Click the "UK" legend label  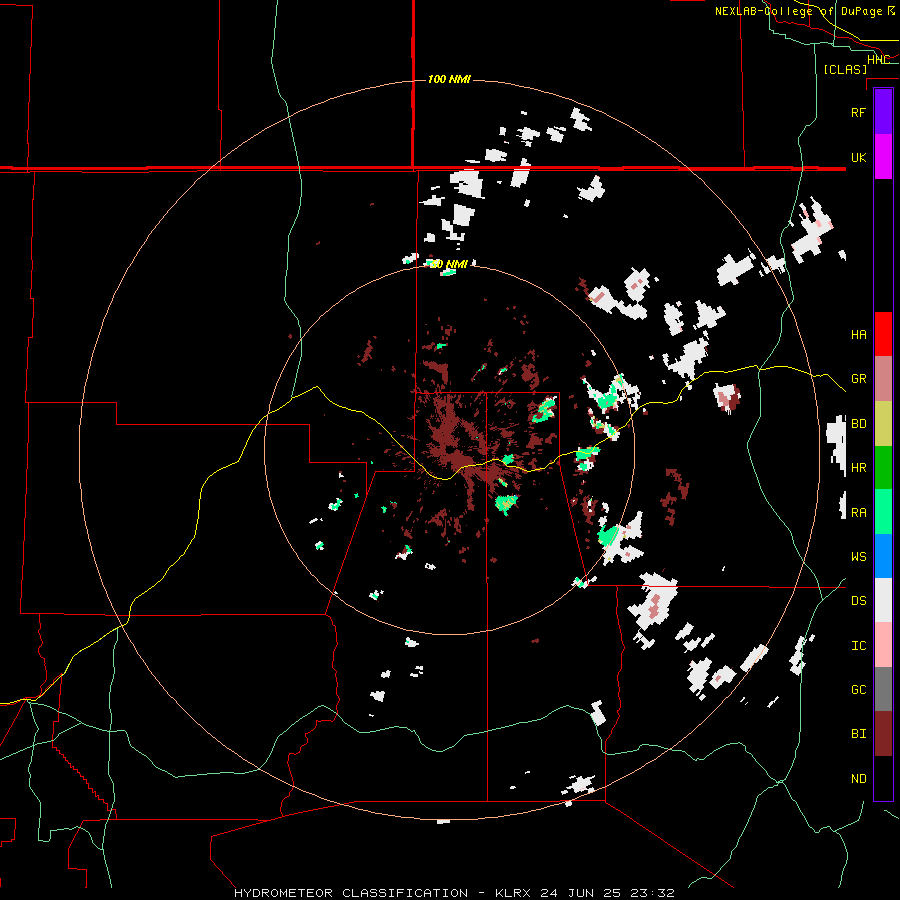(858, 157)
